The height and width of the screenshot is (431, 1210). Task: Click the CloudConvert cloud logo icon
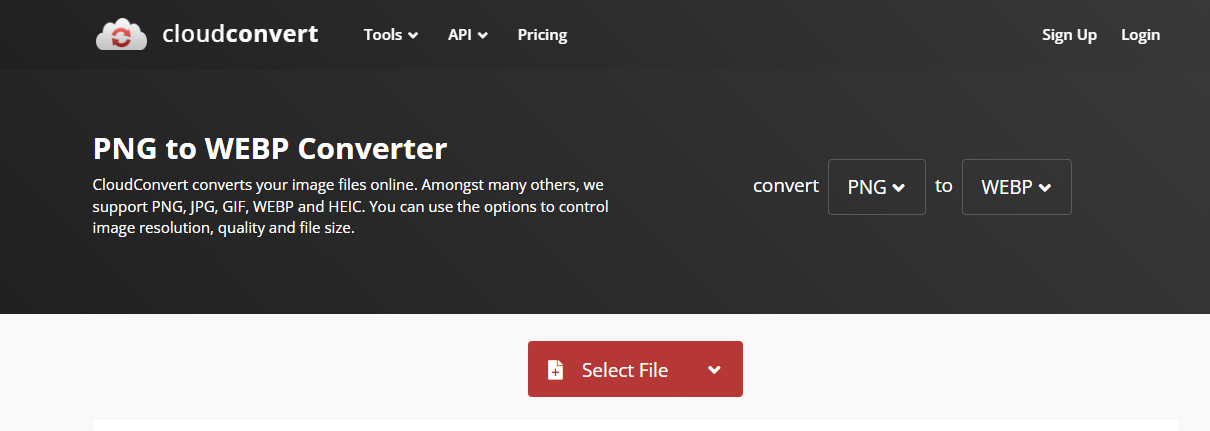(122, 34)
